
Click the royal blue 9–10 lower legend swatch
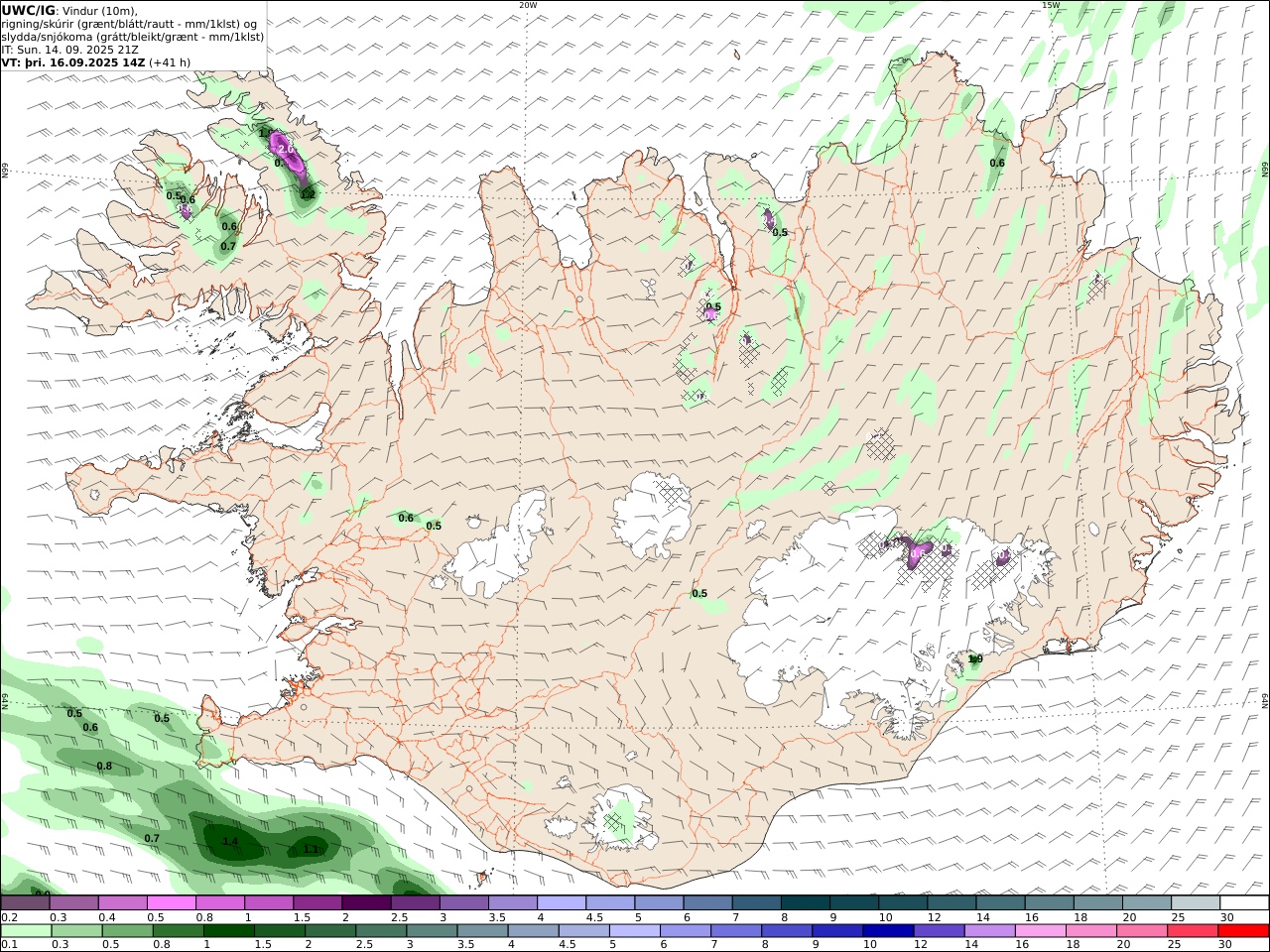(837, 931)
